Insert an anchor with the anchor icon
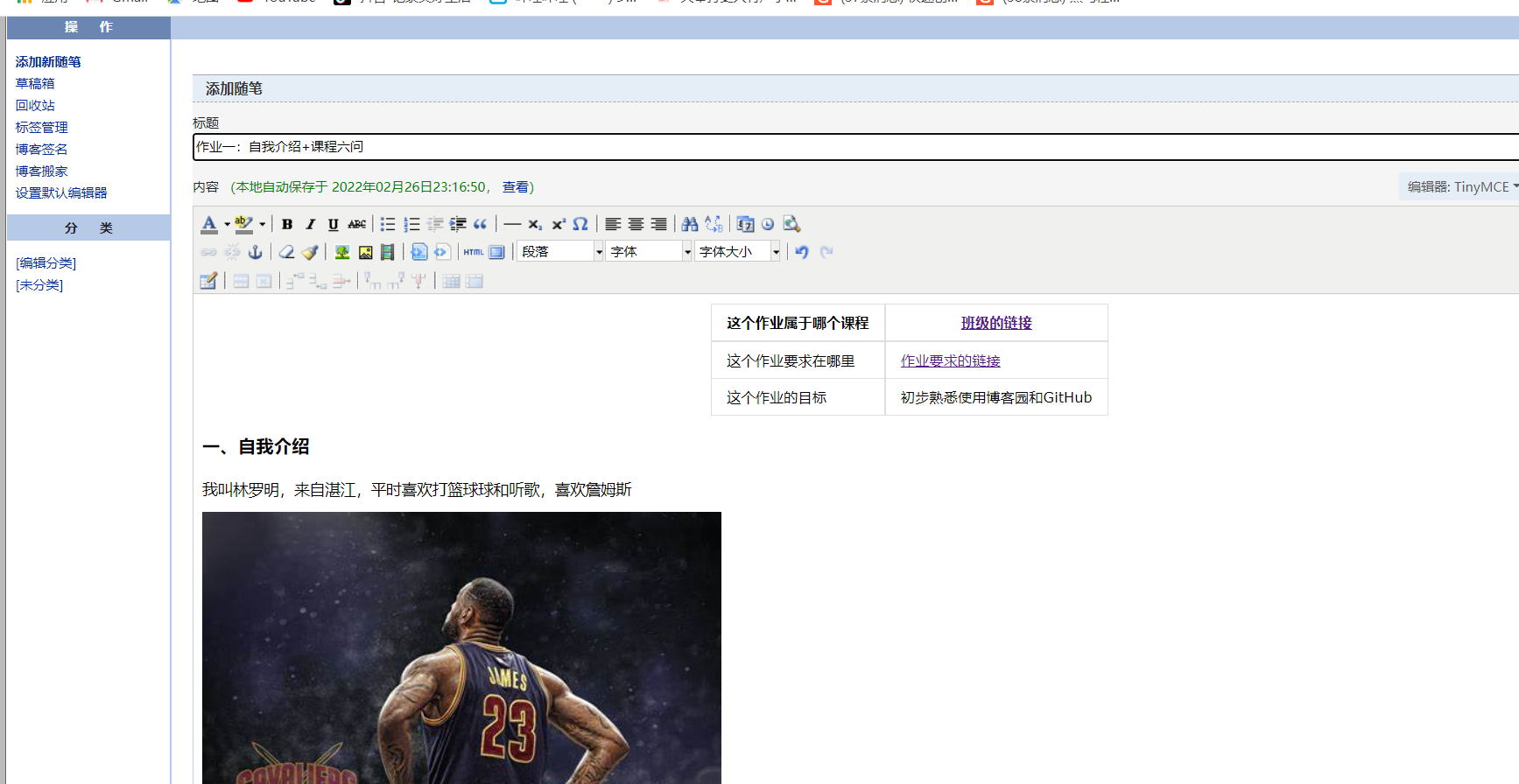 click(255, 252)
